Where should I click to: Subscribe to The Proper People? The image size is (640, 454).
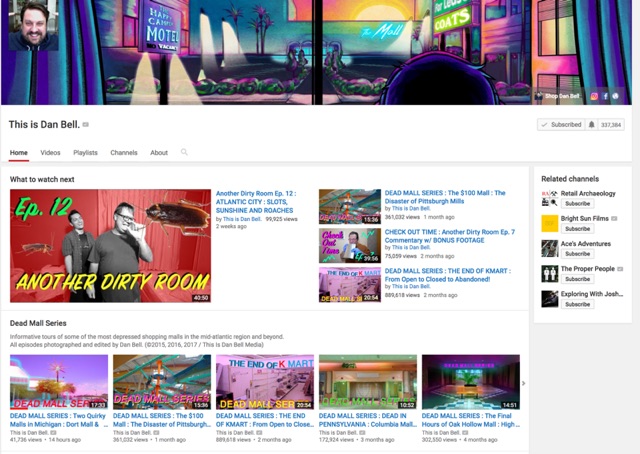click(x=577, y=279)
